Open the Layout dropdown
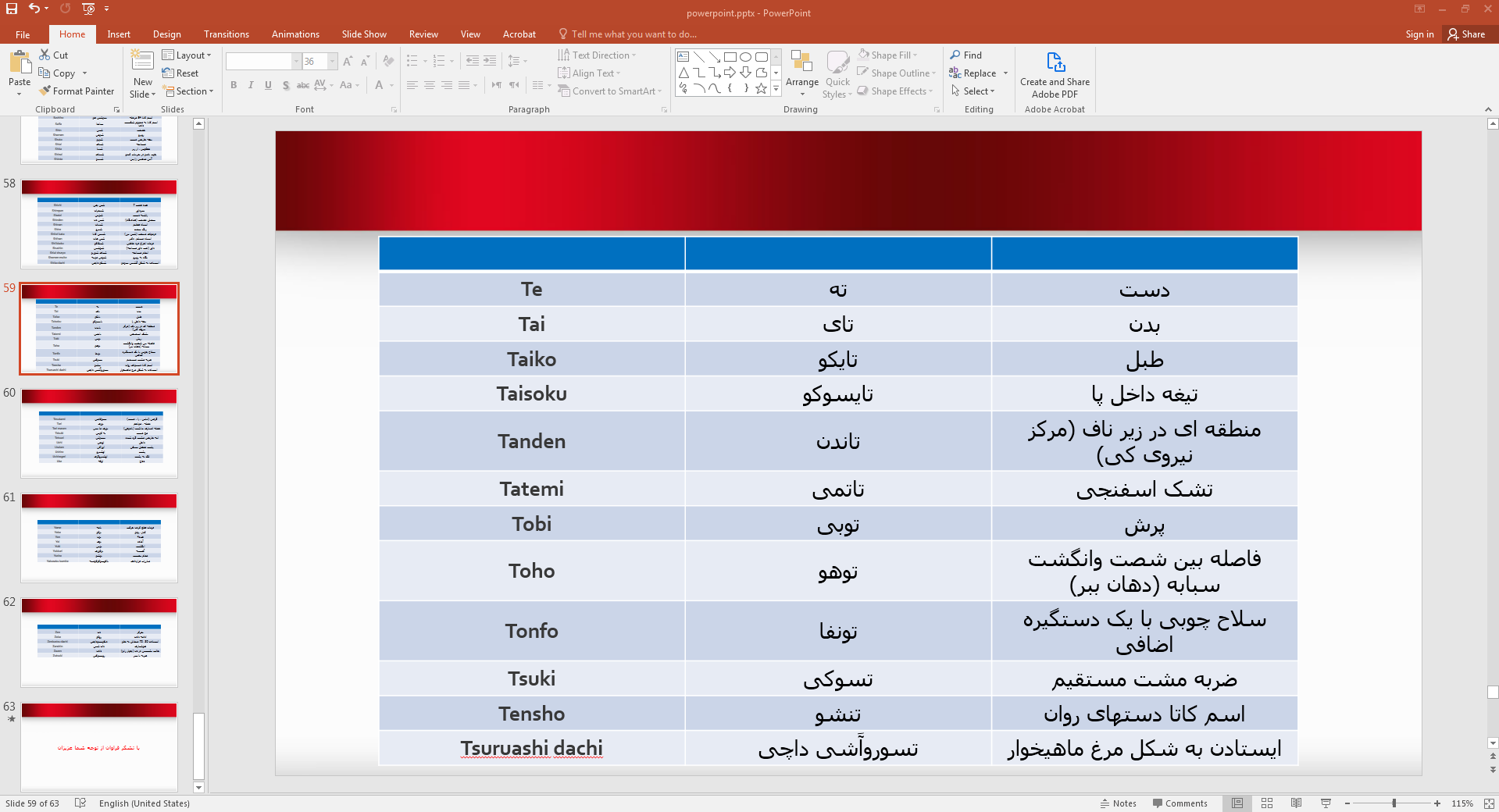Viewport: 1499px width, 812px height. click(187, 55)
